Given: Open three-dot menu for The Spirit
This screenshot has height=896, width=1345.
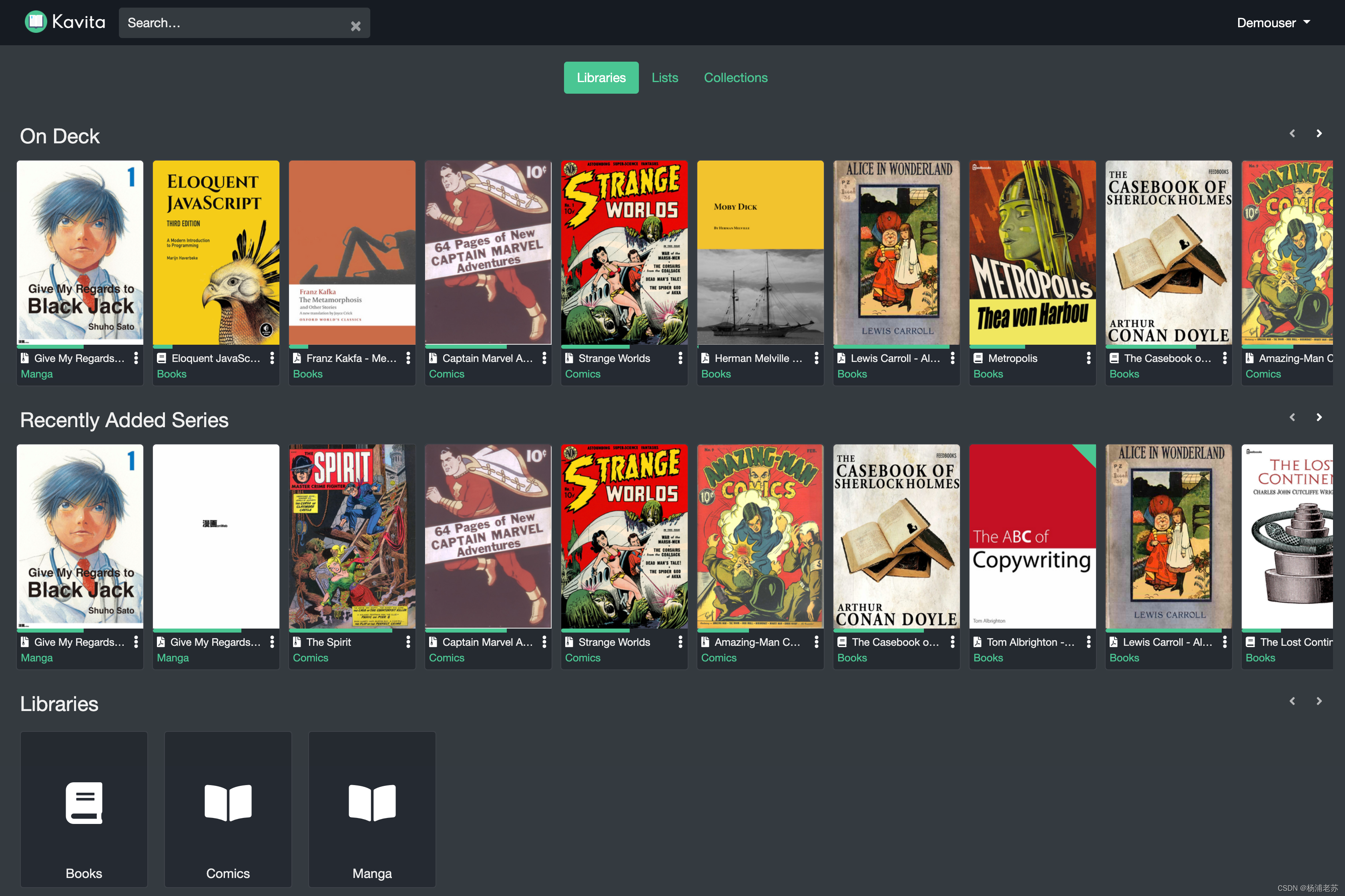Looking at the screenshot, I should coord(408,642).
